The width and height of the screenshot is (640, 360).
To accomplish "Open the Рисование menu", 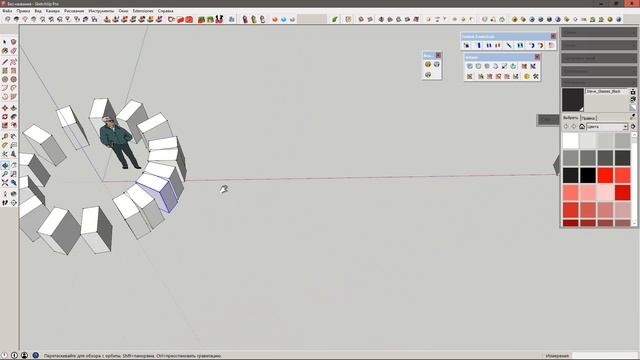I will coord(74,11).
